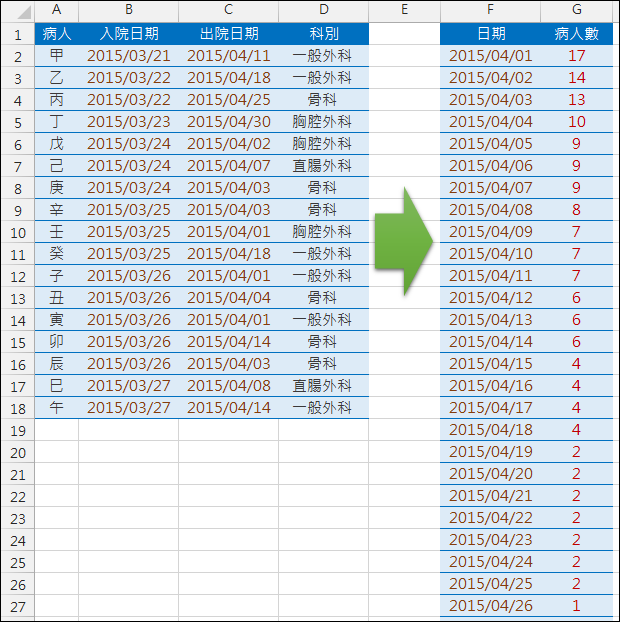The width and height of the screenshot is (620, 622).
Task: Select patient 戊 cell
Action: [56, 144]
